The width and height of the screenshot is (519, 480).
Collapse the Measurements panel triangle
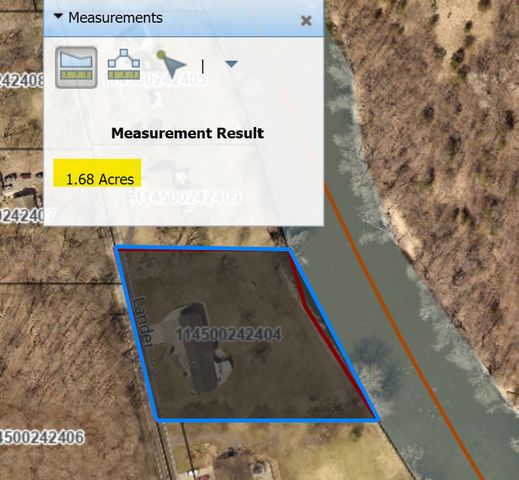(58, 16)
